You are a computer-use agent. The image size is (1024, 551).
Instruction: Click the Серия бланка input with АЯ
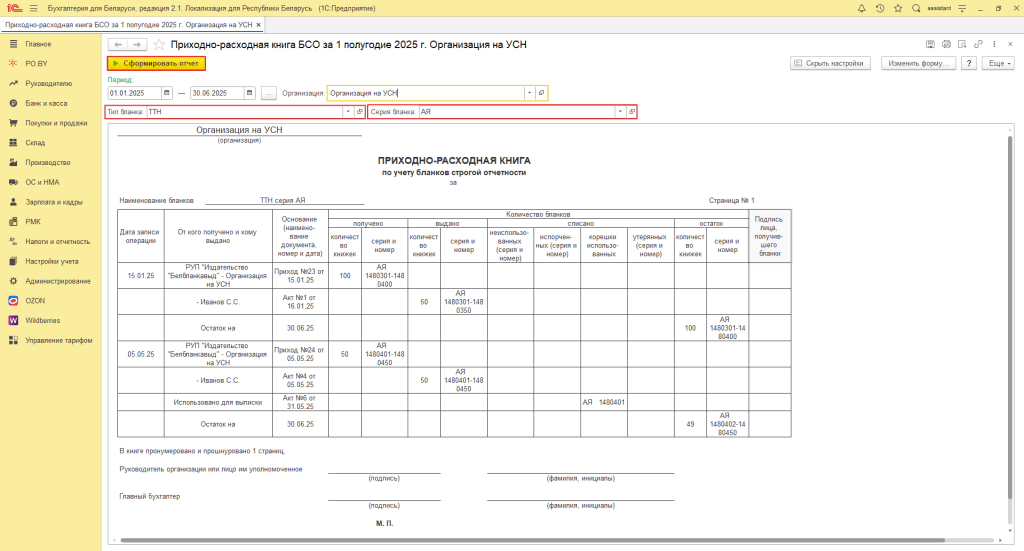517,112
